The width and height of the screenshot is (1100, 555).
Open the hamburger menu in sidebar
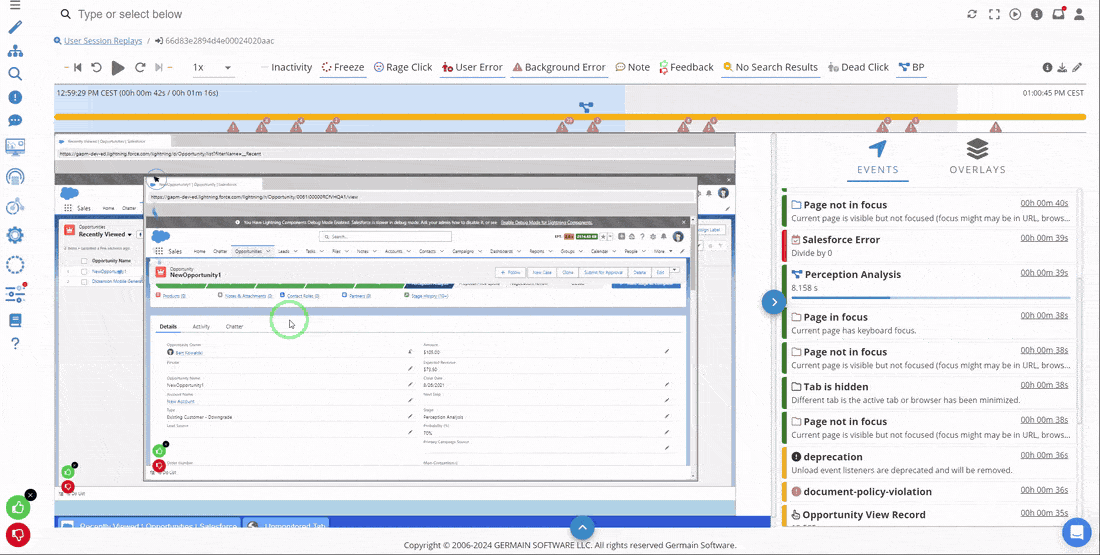[15, 6]
